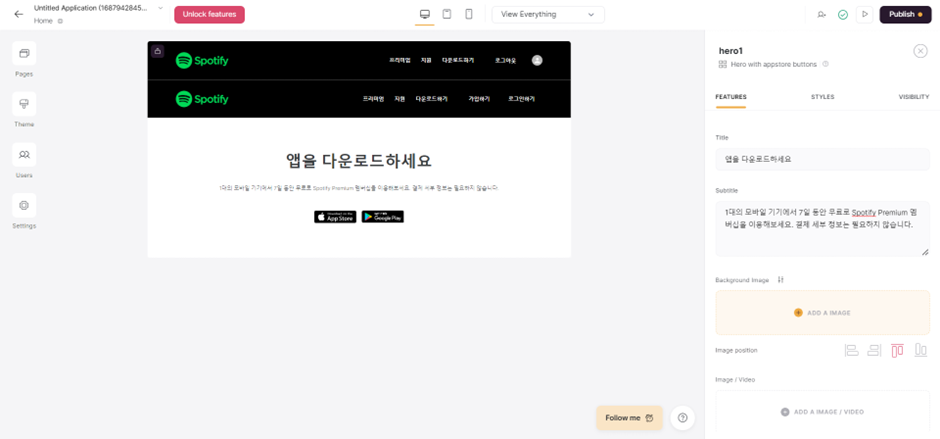Click the Publish button

905,14
